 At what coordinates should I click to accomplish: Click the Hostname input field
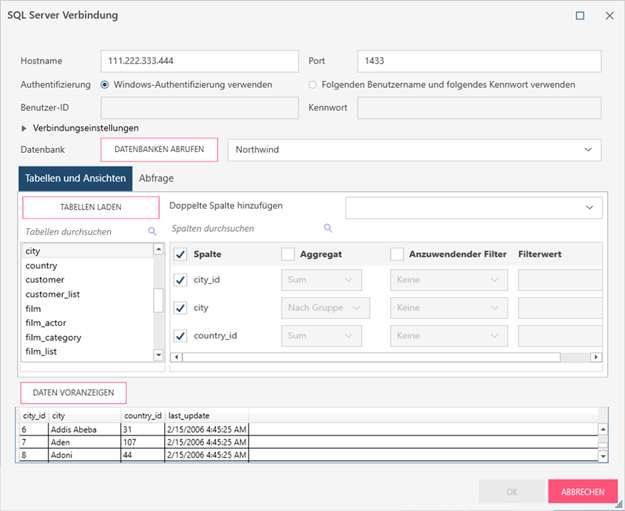[x=200, y=62]
